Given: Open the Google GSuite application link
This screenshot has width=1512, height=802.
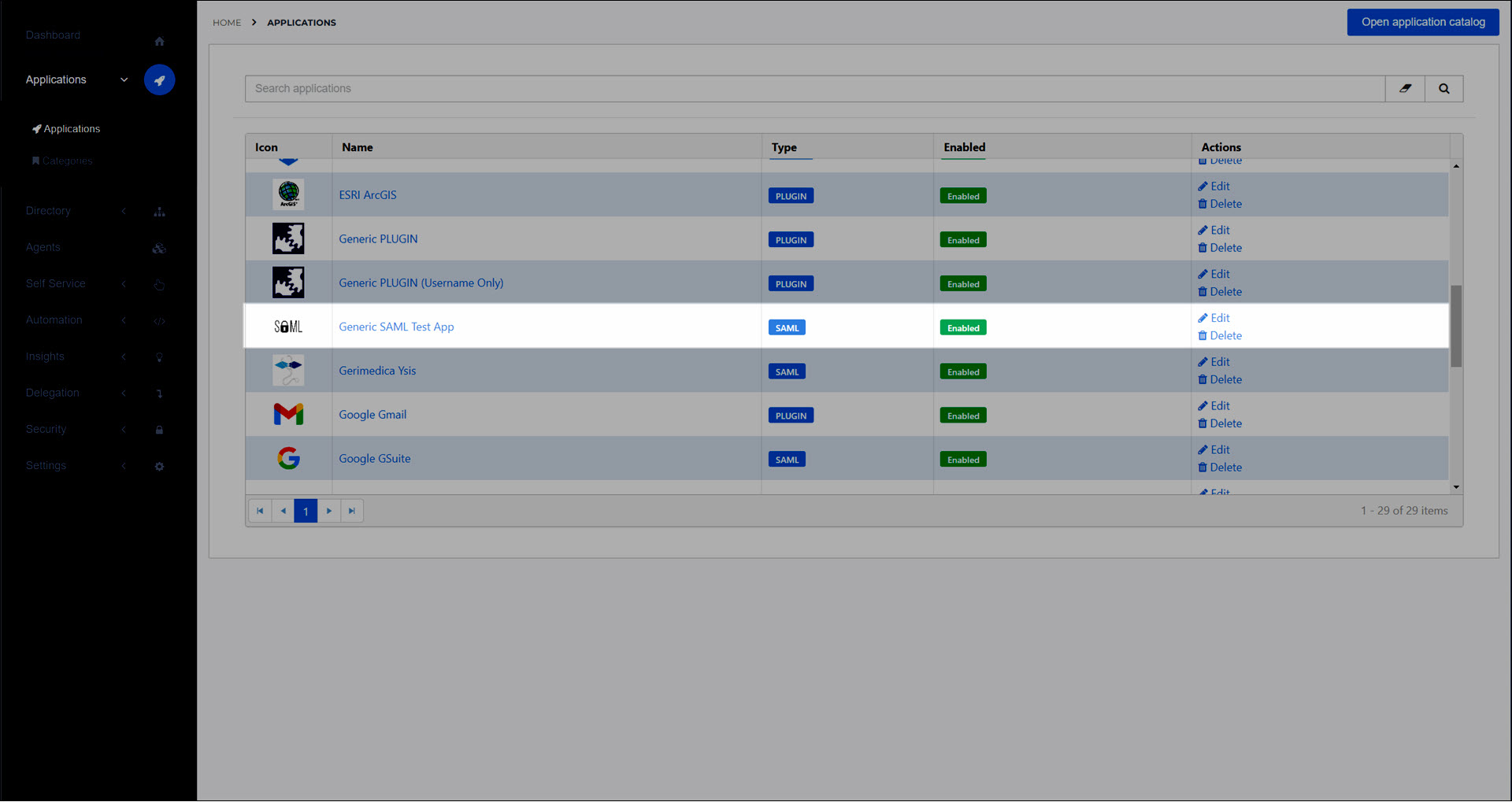Looking at the screenshot, I should (x=375, y=458).
